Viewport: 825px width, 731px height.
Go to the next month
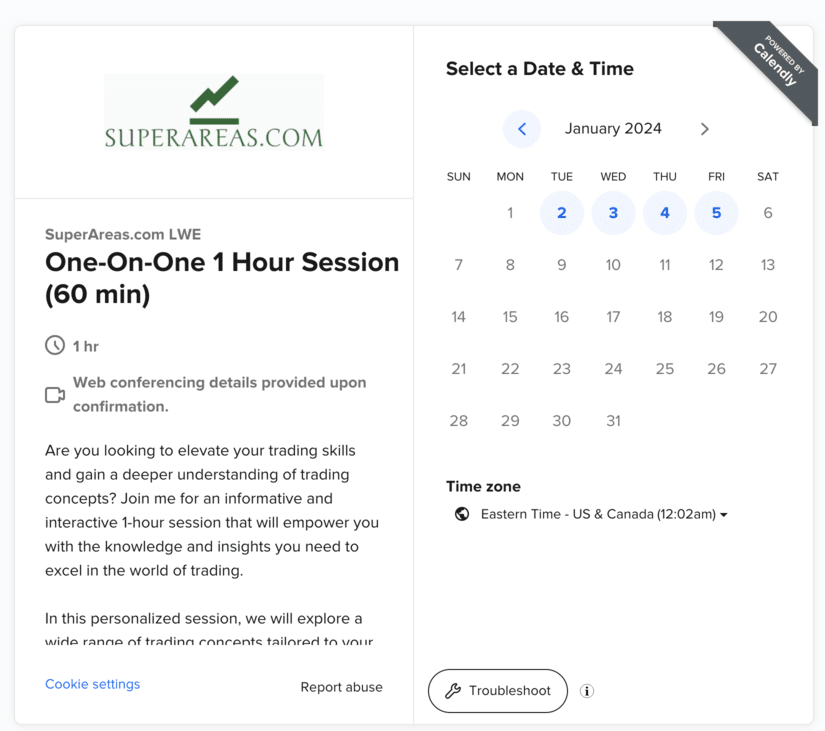[x=704, y=129]
